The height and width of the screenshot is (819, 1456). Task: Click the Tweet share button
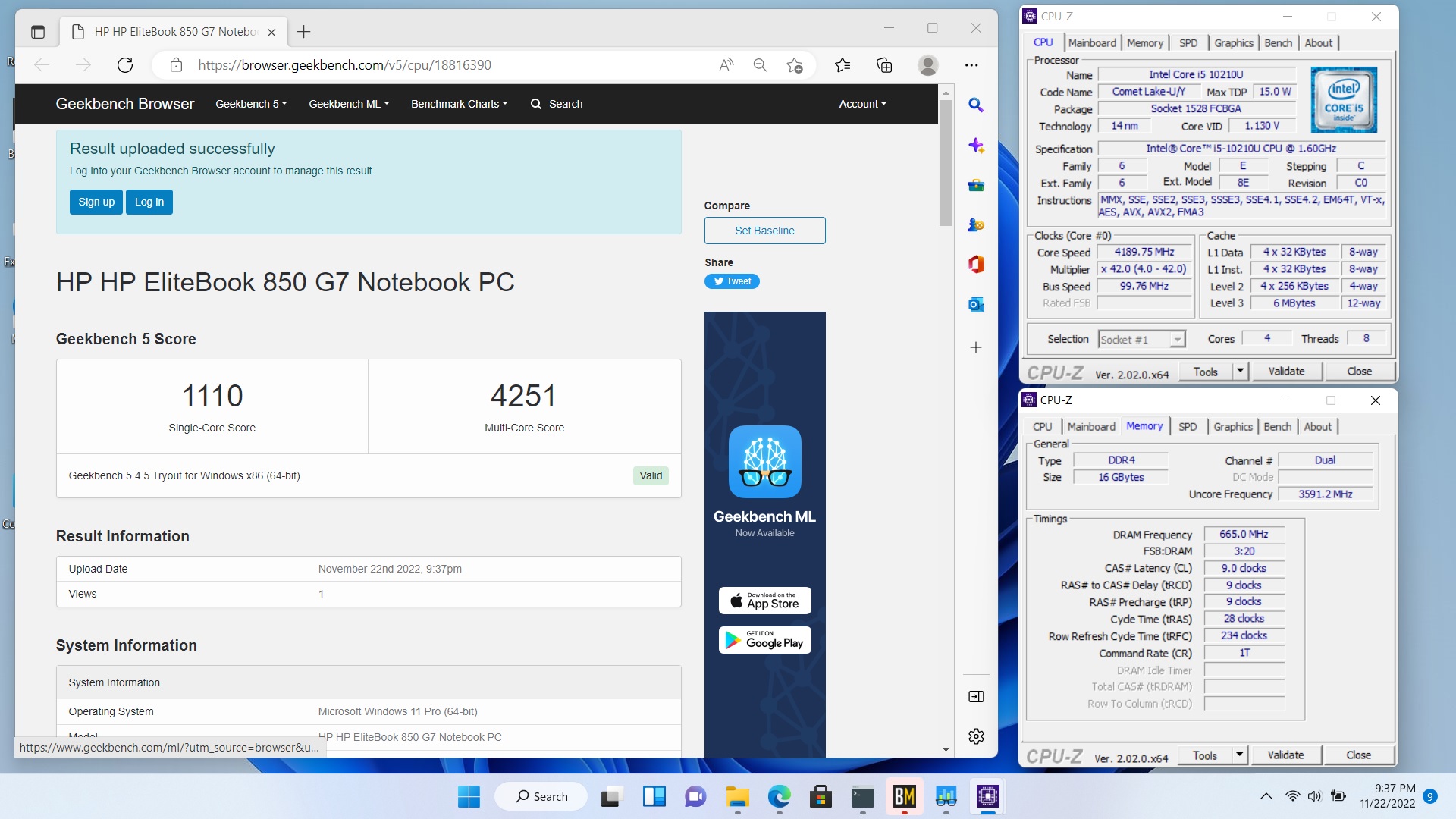(732, 281)
